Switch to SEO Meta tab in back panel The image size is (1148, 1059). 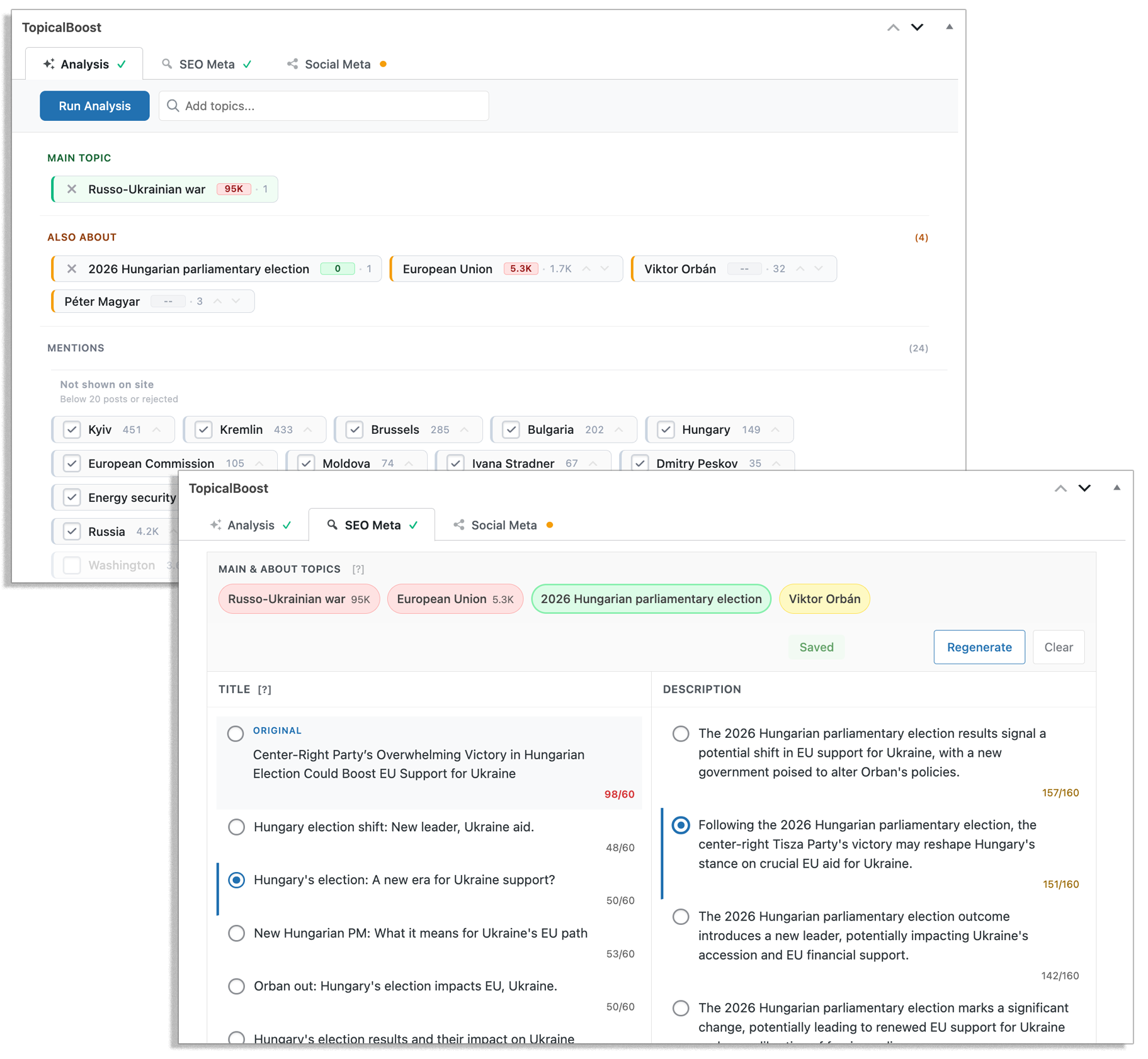[x=207, y=64]
